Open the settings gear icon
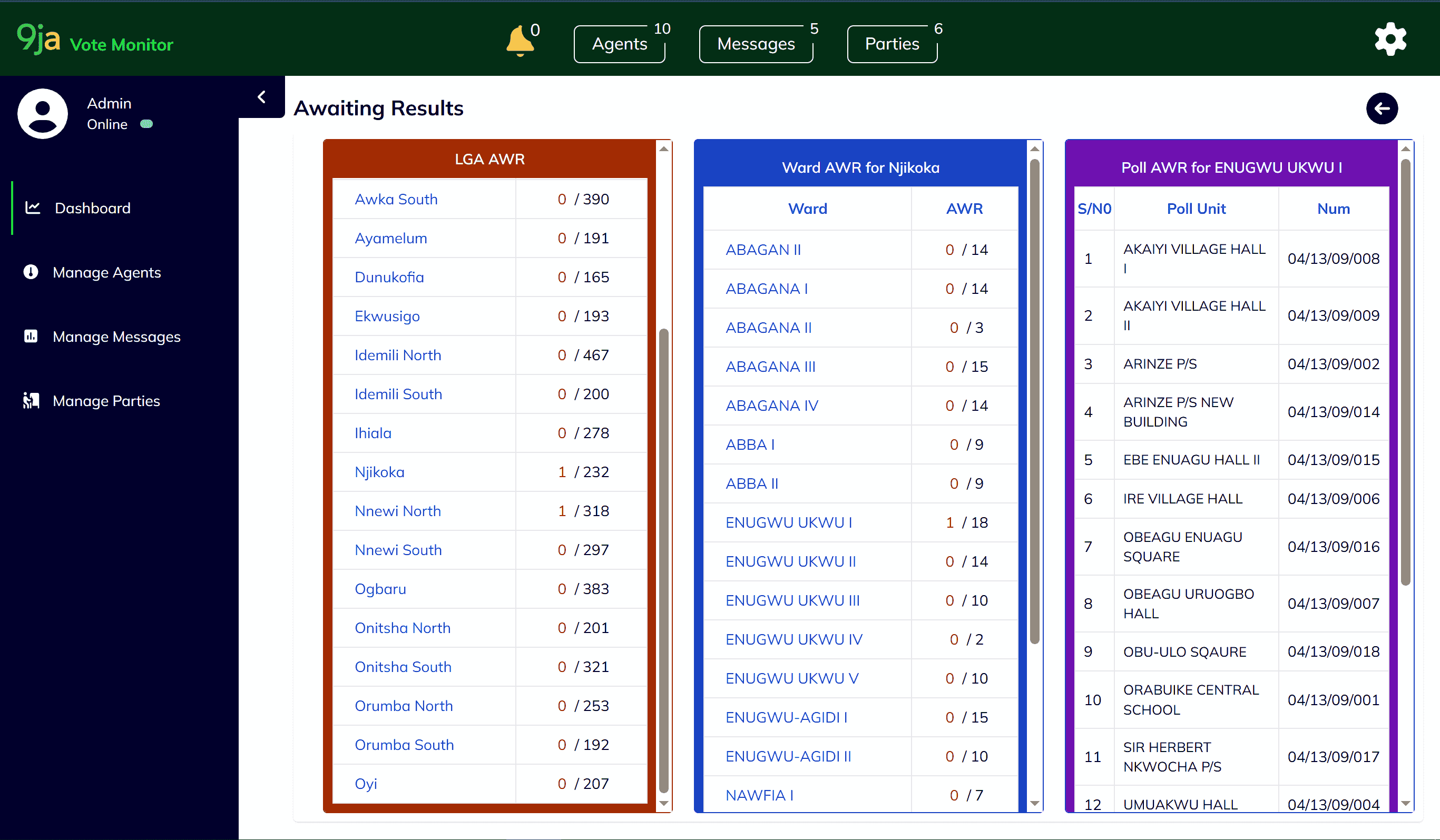The width and height of the screenshot is (1440, 840). tap(1390, 39)
